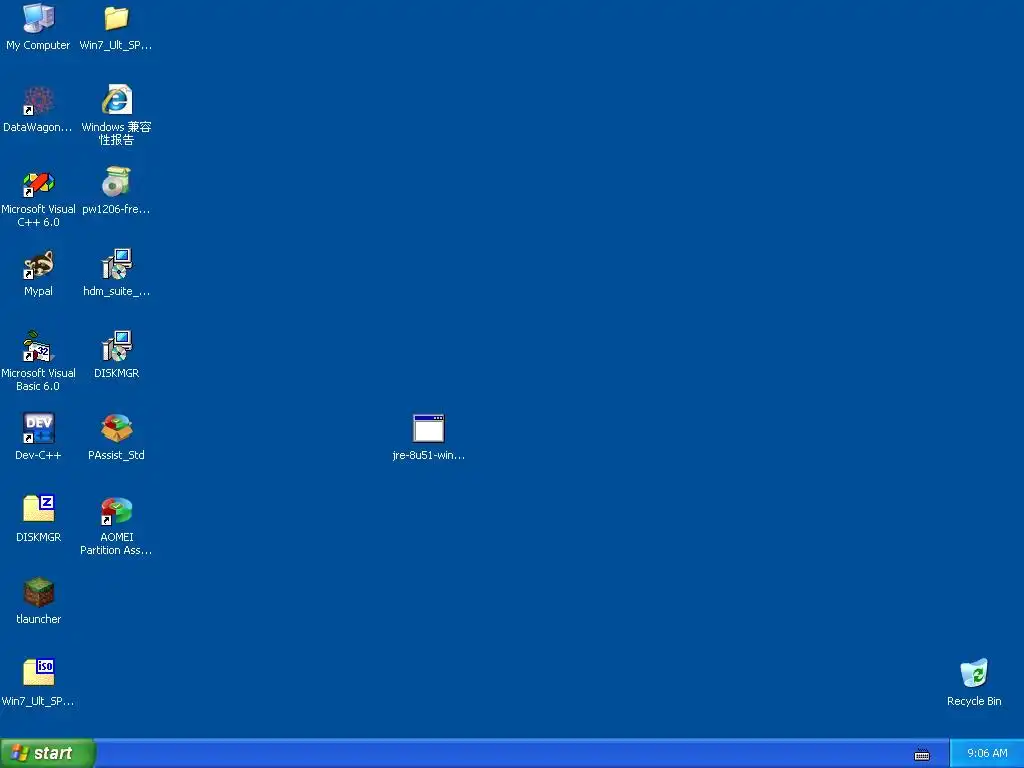Click the keyboard icon in system tray
Screen dimensions: 1024x768
921,754
